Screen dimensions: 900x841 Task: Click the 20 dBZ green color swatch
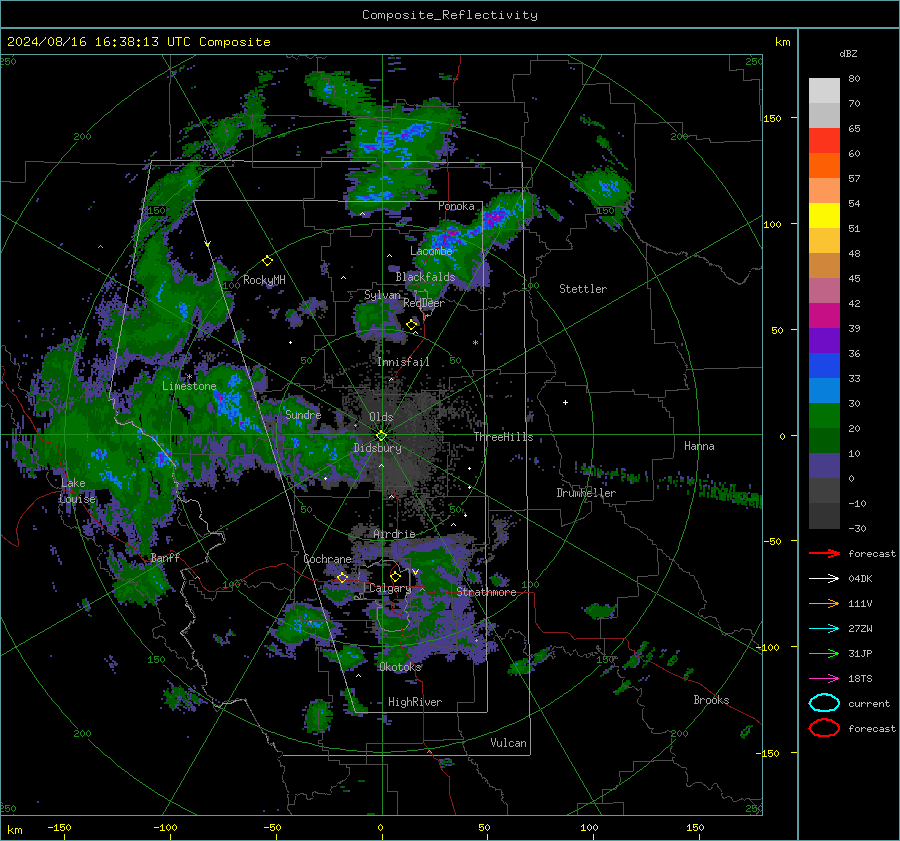[x=824, y=416]
